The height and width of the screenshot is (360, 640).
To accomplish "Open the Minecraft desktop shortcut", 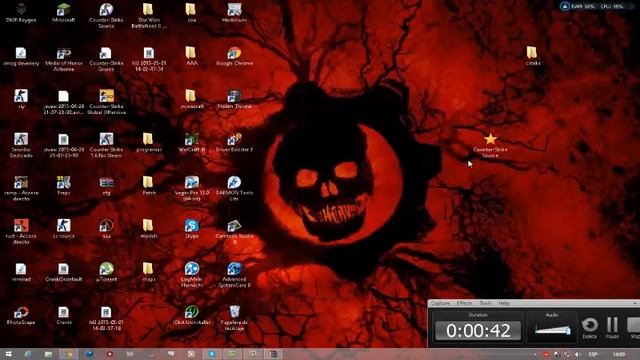I will click(x=64, y=12).
